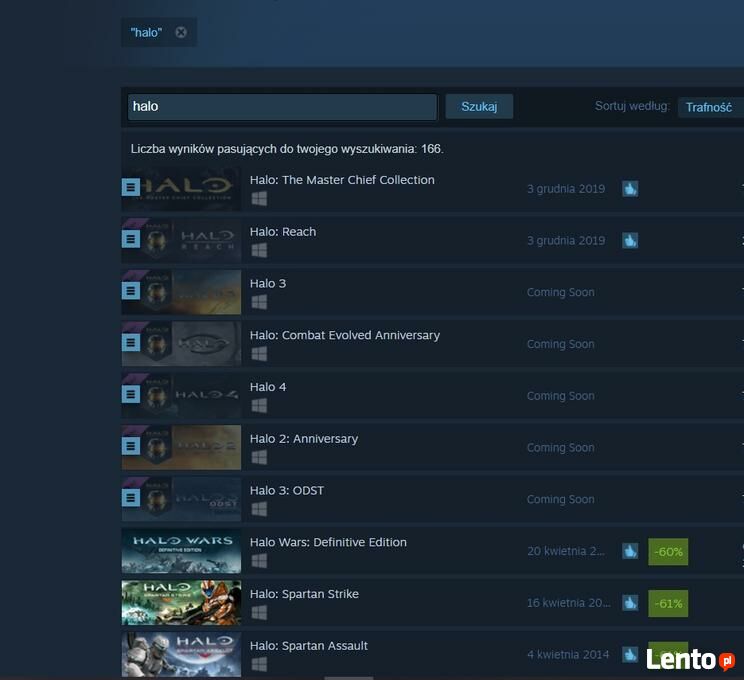The width and height of the screenshot is (744, 680).
Task: Click "Coming Soon" for Halo 3
Action: 560,292
